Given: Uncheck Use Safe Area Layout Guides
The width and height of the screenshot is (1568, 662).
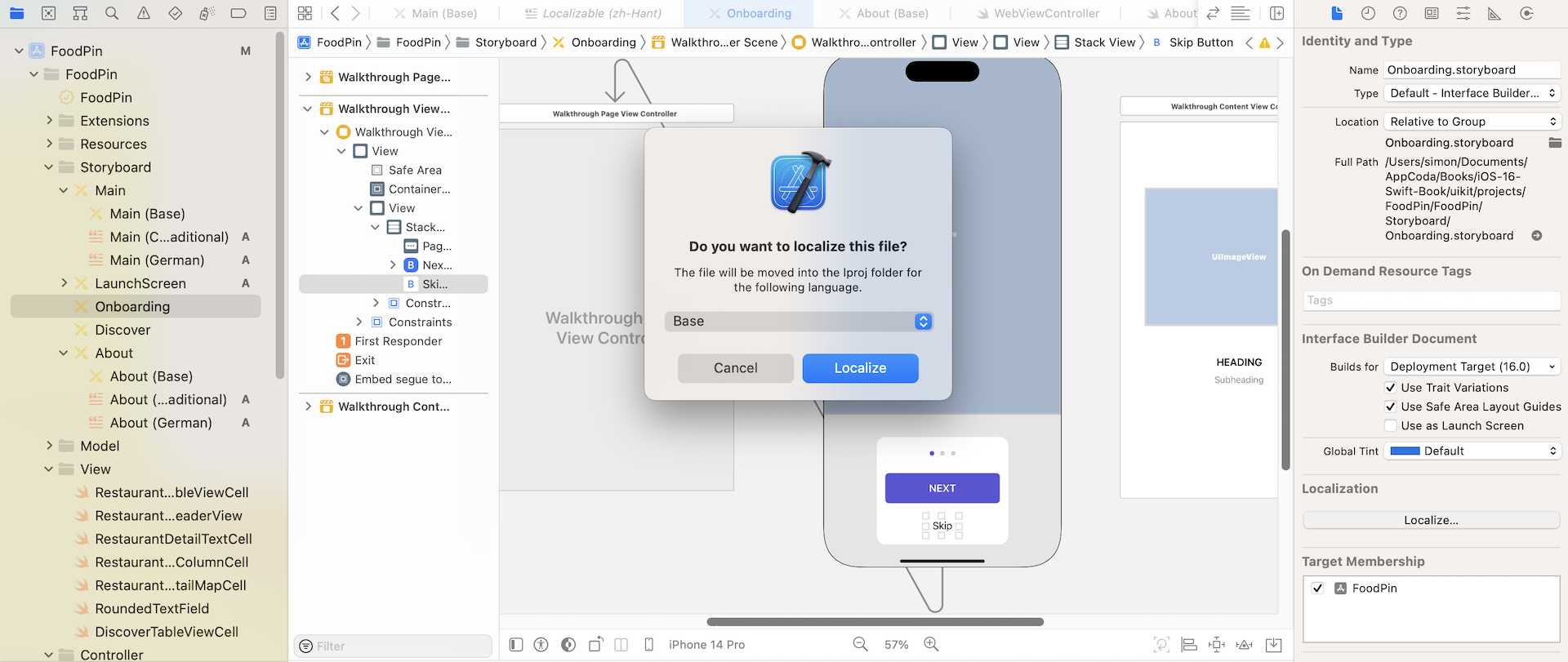Looking at the screenshot, I should [x=1391, y=407].
